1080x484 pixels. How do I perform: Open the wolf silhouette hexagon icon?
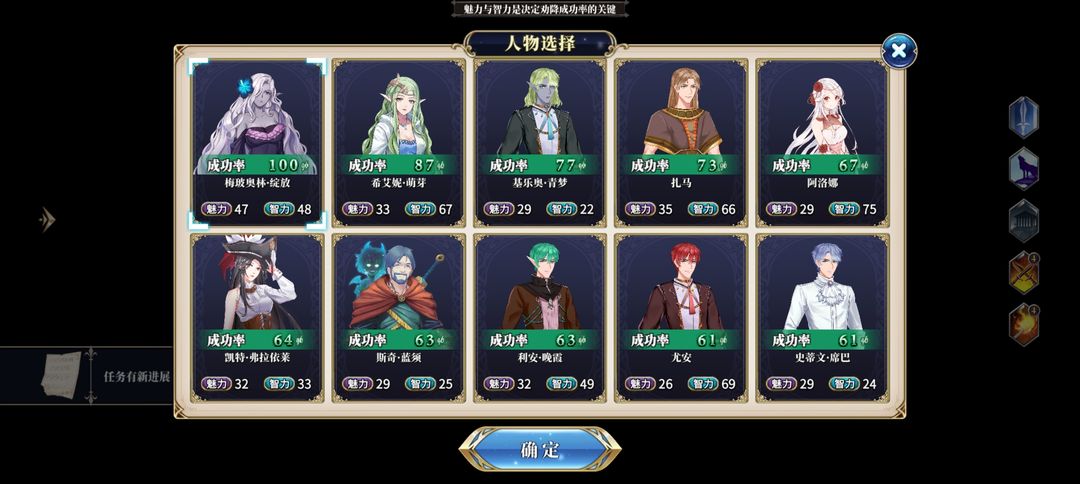1024,169
